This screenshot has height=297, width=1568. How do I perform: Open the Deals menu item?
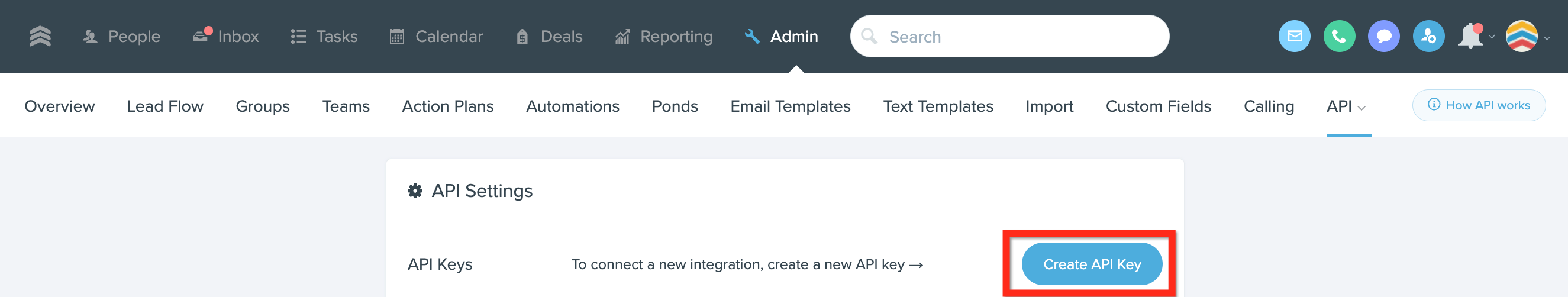(x=549, y=37)
